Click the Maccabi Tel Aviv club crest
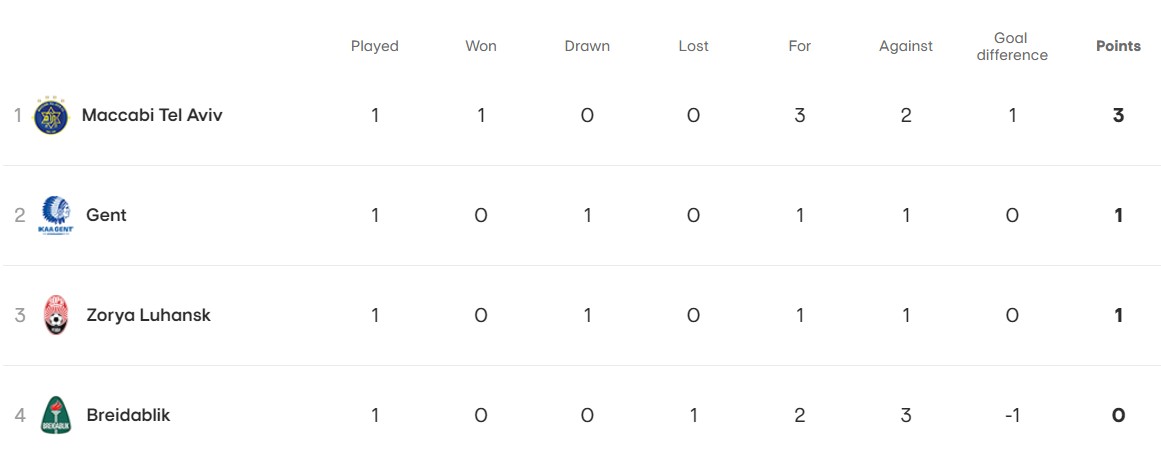The height and width of the screenshot is (452, 1161). (51, 116)
